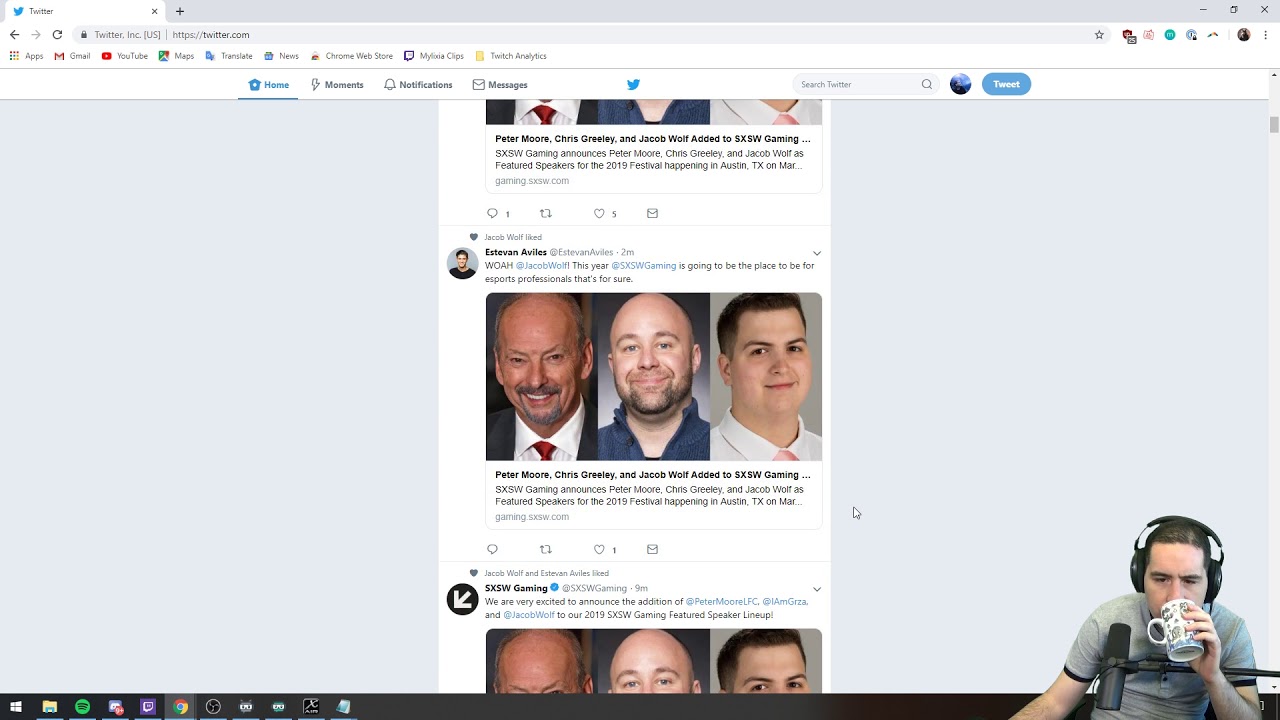The height and width of the screenshot is (720, 1280).
Task: Open the Windows Start menu
Action: 16,707
